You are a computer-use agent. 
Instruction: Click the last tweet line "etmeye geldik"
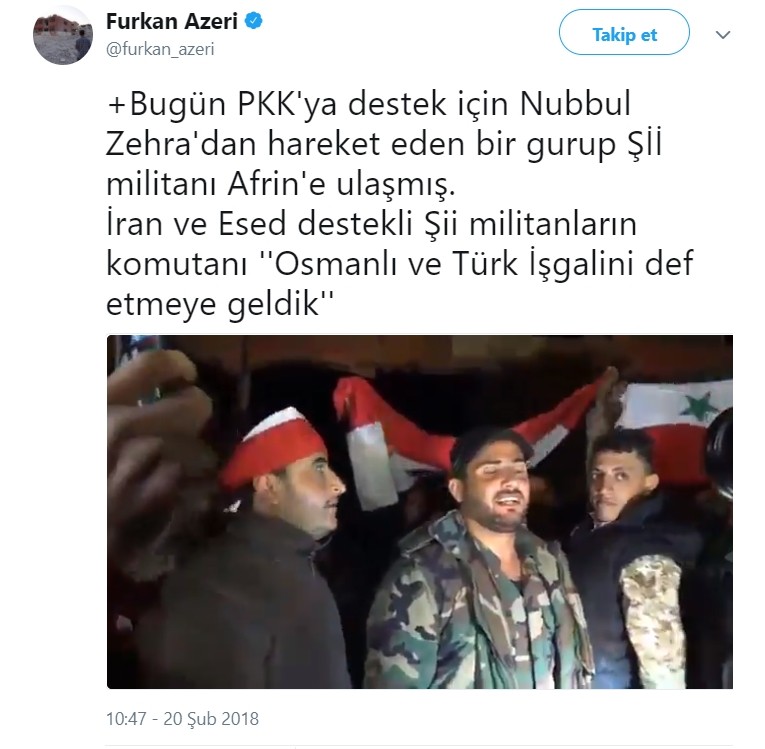tap(219, 304)
